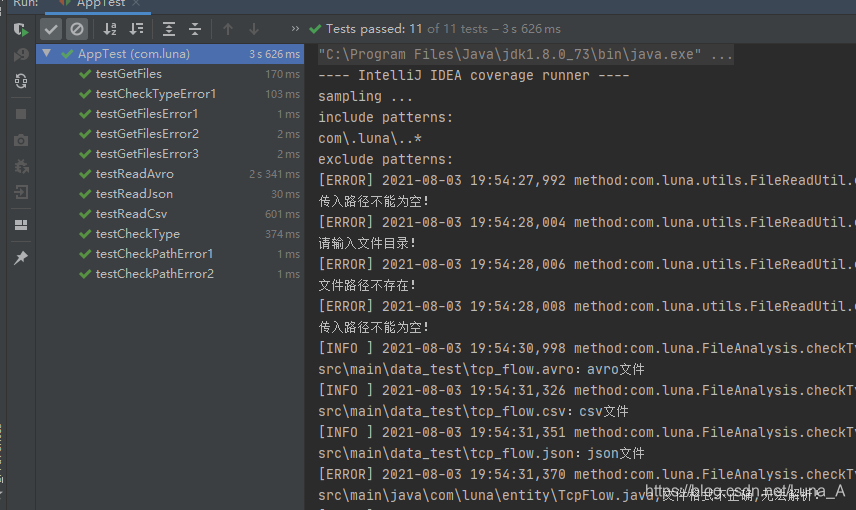The height and width of the screenshot is (510, 856).
Task: Open the bug/settings icon in the sidebar
Action: (x=21, y=166)
